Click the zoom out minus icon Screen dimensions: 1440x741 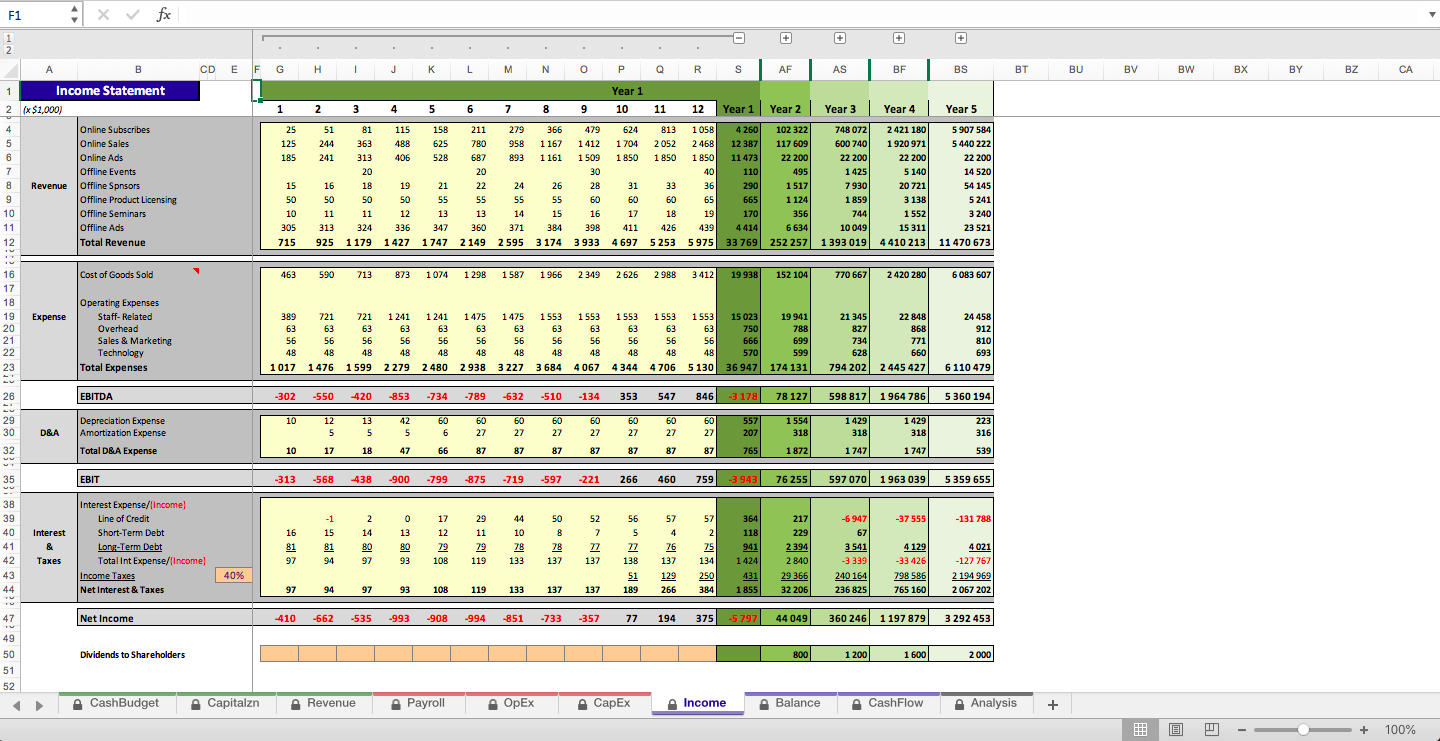click(x=1243, y=730)
